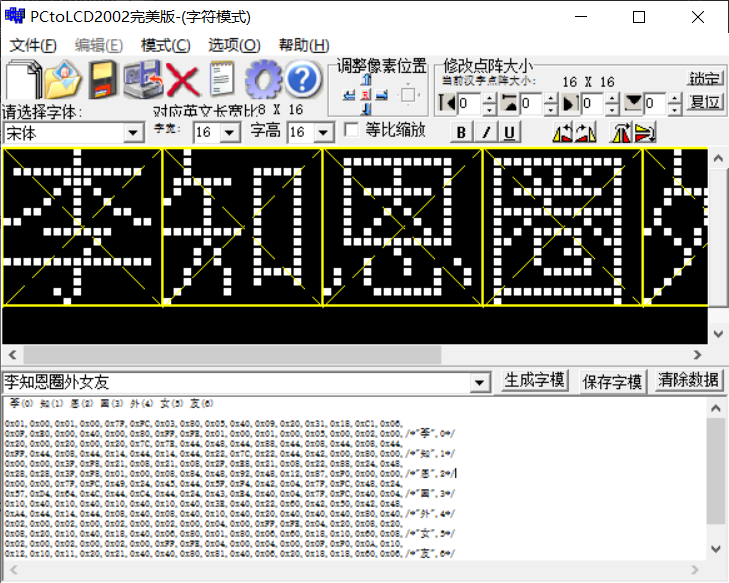Open settings via the blue gear icon
The width and height of the screenshot is (729, 583).
263,79
